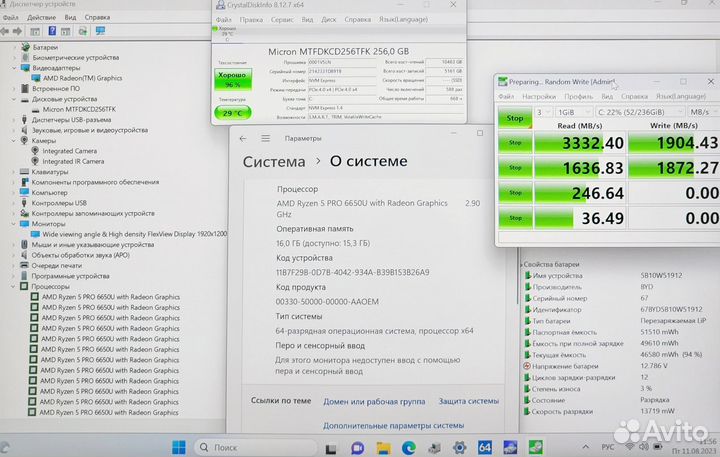Click Stop button beside 246.64 read result
The width and height of the screenshot is (720, 457).
point(515,192)
